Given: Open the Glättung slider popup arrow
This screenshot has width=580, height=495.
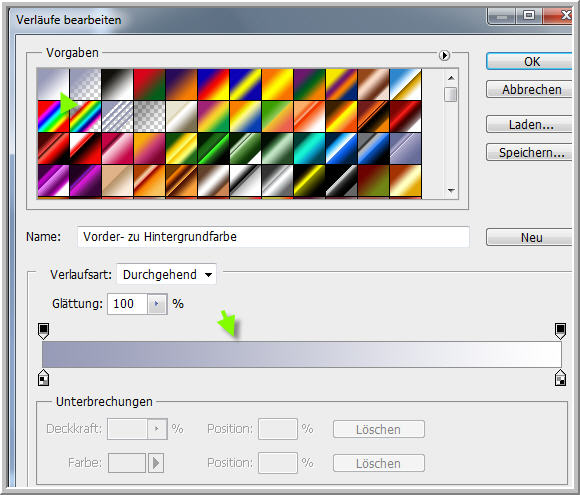Looking at the screenshot, I should (x=157, y=304).
